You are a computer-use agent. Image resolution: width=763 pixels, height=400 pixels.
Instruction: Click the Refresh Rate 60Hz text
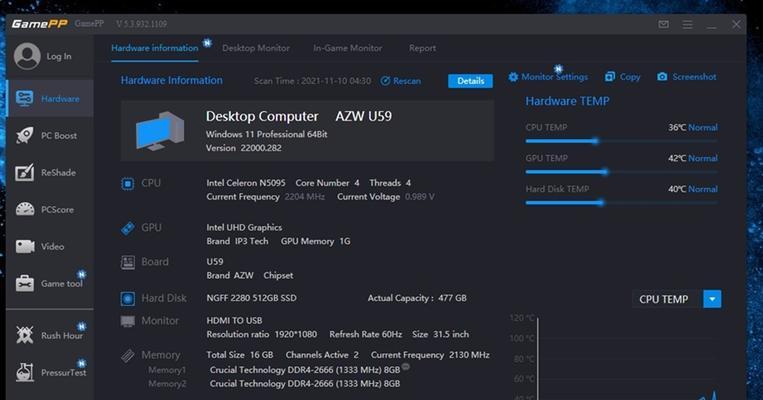point(365,334)
